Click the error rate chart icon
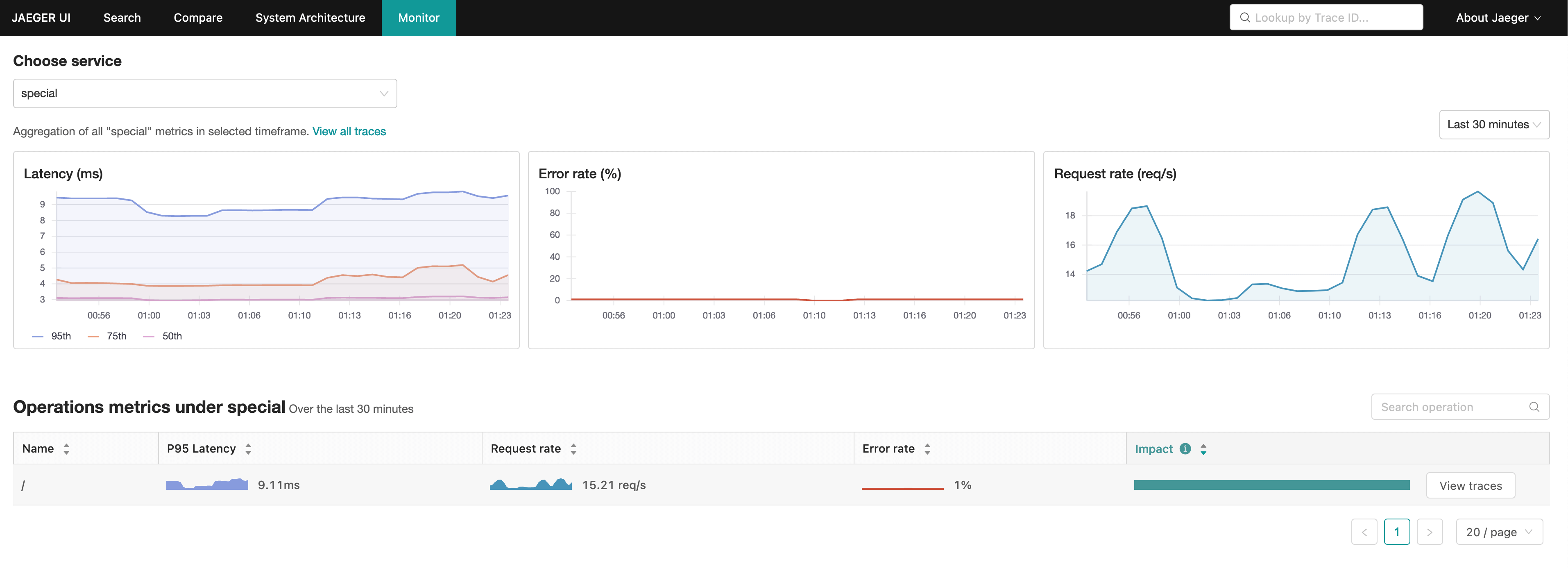 [x=899, y=485]
